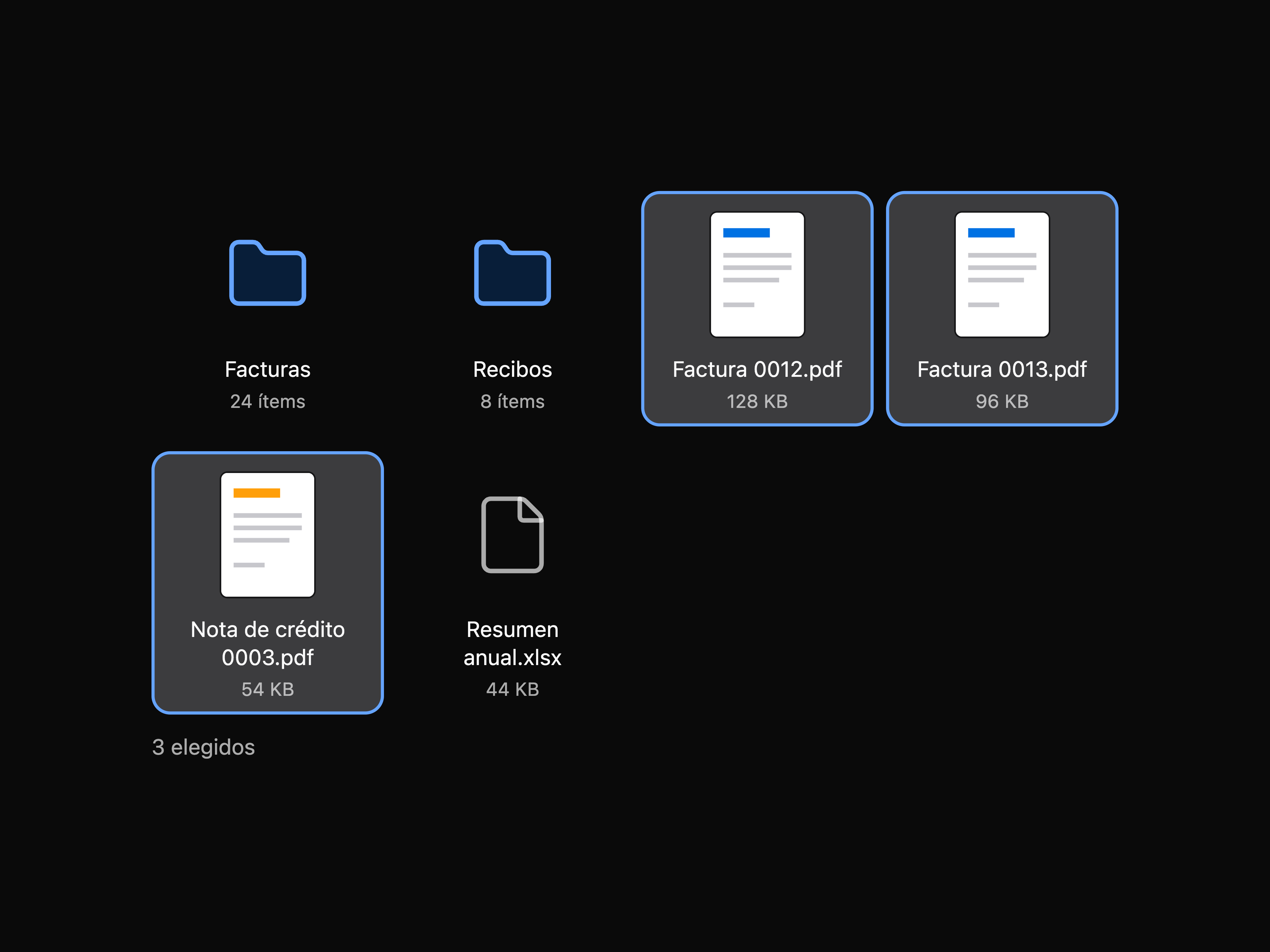Select the Resumen anual.xlsx file icon
The image size is (1270, 952).
tap(512, 535)
